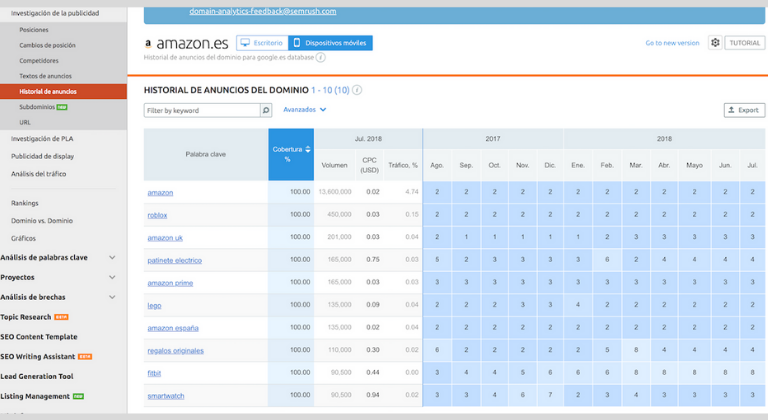This screenshot has width=768, height=420.
Task: Open the patinete electrico keyword link
Action: pos(174,260)
